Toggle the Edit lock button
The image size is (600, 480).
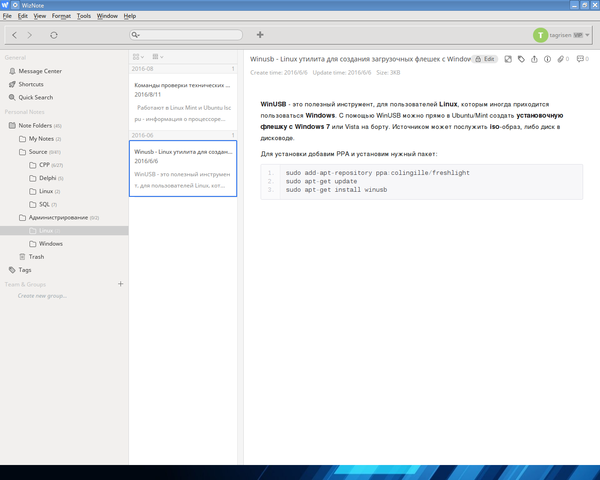(485, 59)
